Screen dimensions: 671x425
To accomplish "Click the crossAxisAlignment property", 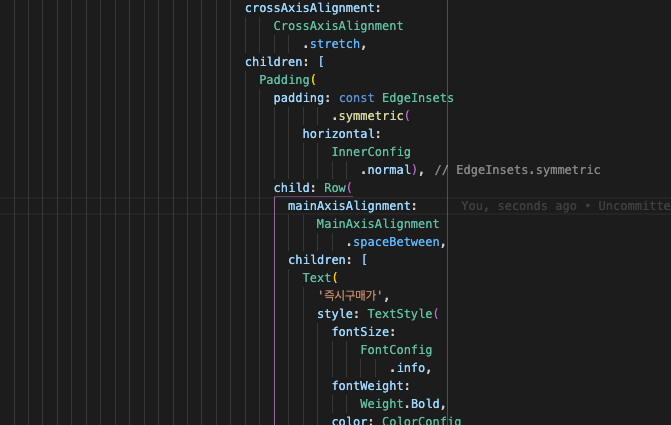I will click(x=313, y=8).
